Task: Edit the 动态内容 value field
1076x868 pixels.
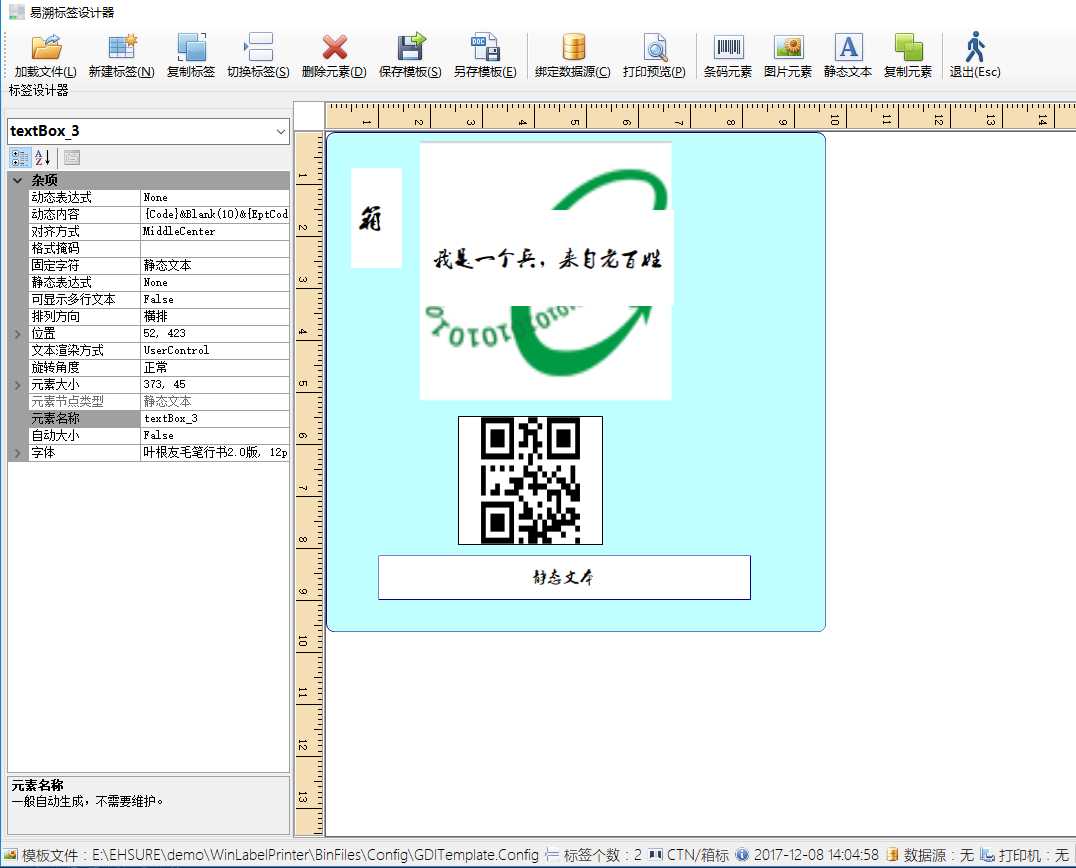Action: (215, 215)
